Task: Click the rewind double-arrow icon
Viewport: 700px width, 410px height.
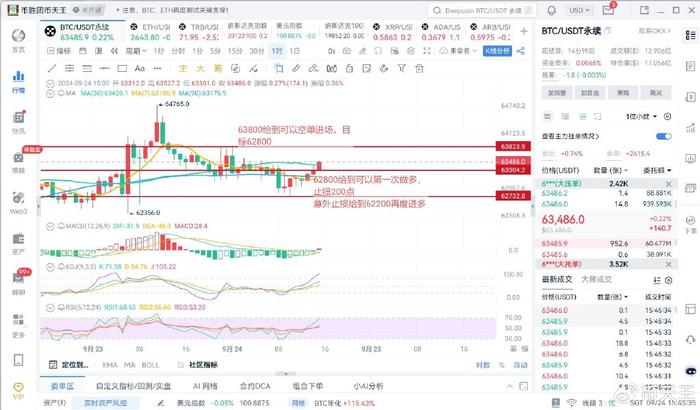Action: (x=114, y=51)
